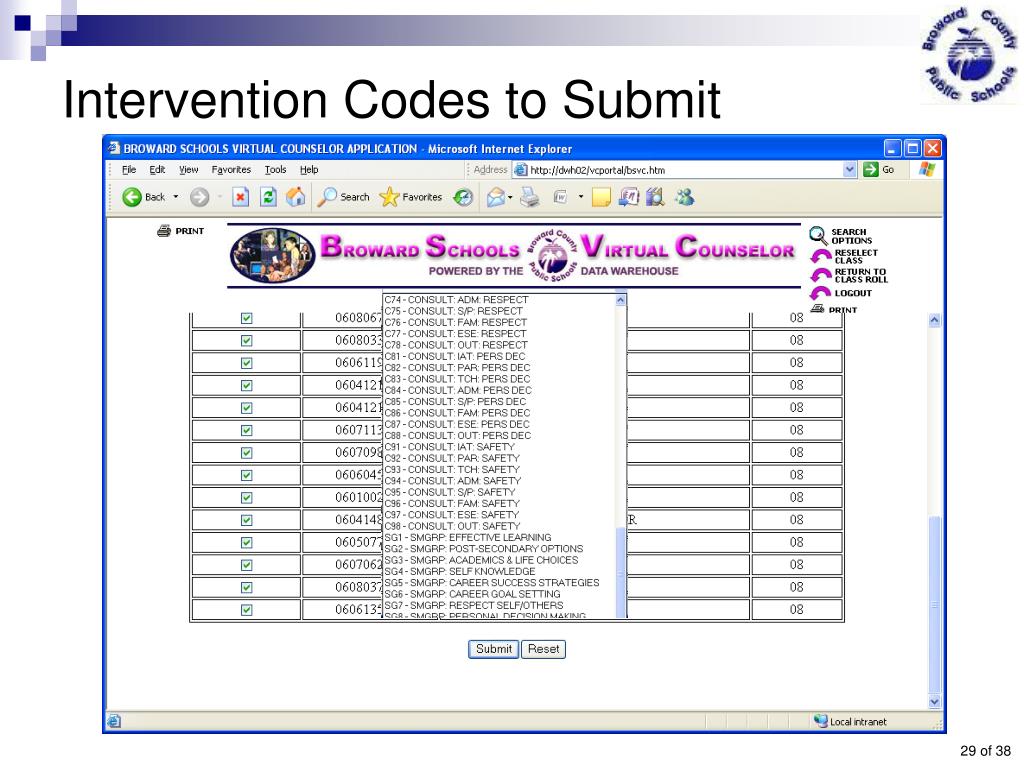The height and width of the screenshot is (768, 1024).
Task: Click the Refresh page icon
Action: point(268,197)
